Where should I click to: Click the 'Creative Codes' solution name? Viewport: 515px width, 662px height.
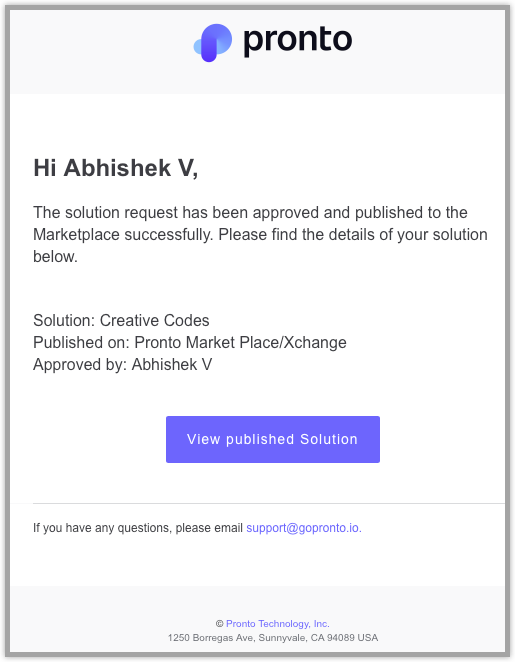(154, 320)
